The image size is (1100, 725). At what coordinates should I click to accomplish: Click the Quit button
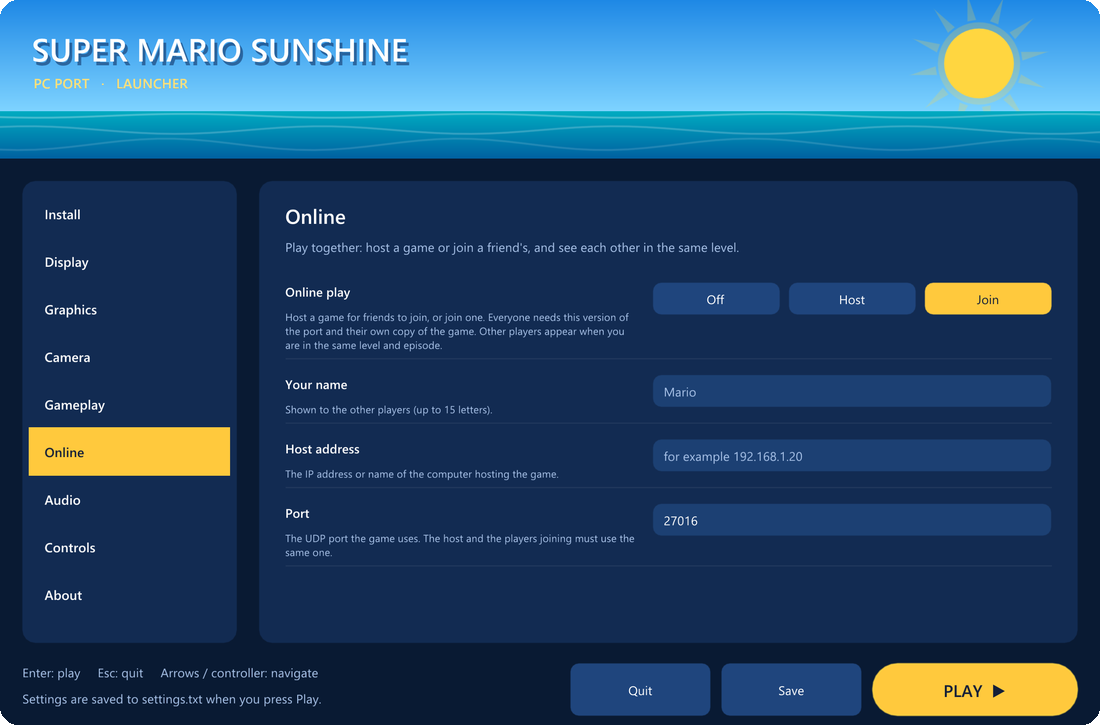(640, 690)
